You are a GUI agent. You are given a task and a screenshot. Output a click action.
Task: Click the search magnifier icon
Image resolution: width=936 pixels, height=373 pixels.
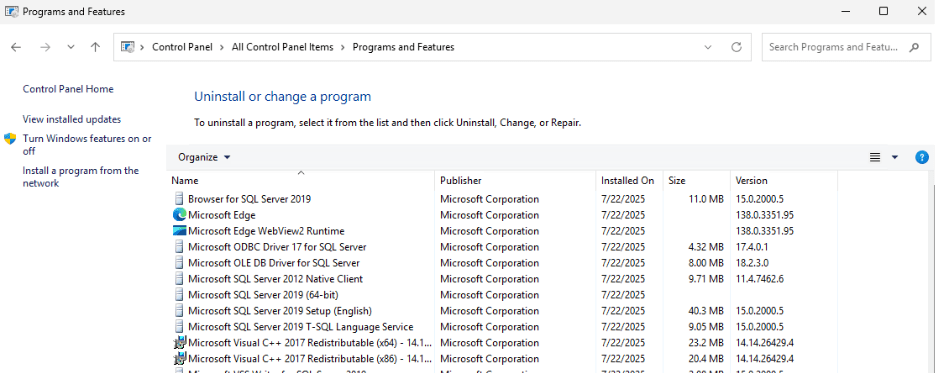[x=914, y=47]
